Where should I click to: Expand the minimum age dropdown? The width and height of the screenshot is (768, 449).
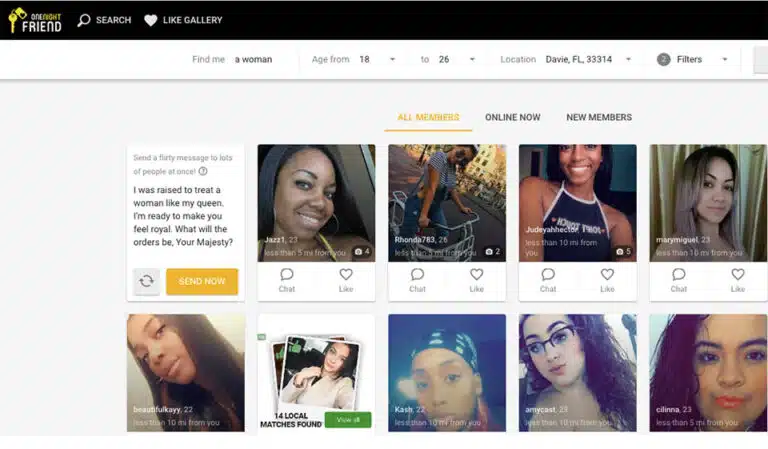[392, 59]
